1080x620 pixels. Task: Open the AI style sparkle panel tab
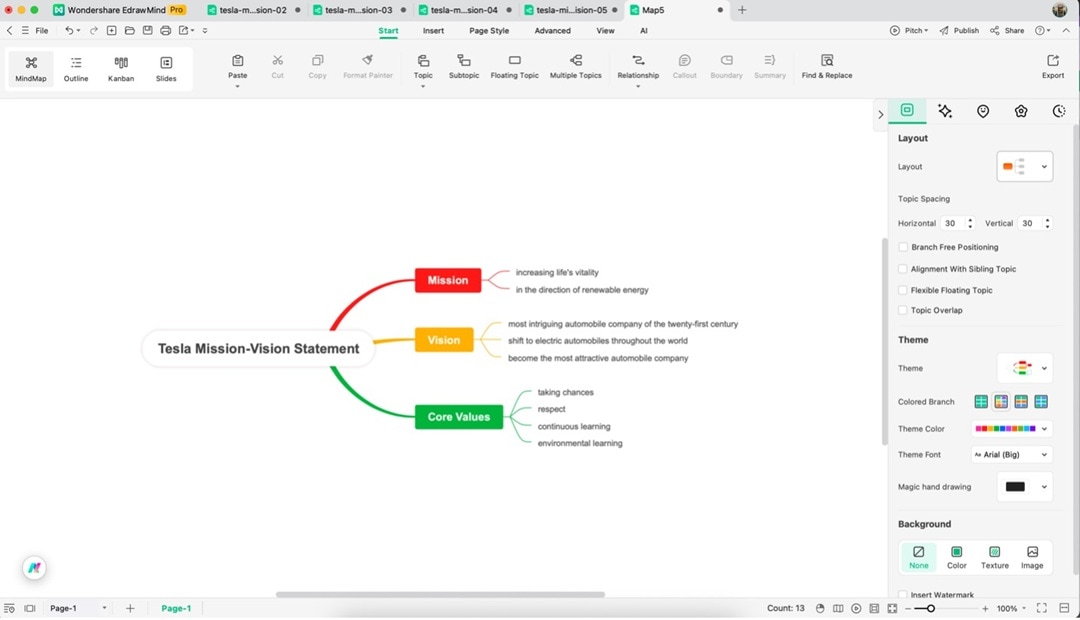pyautogui.click(x=945, y=111)
